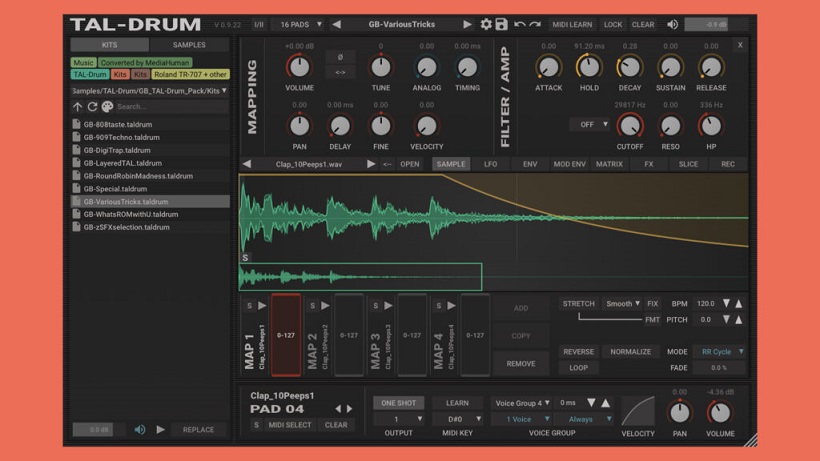This screenshot has height=461, width=820.
Task: Click the NORMALIZE button
Action: pos(631,352)
